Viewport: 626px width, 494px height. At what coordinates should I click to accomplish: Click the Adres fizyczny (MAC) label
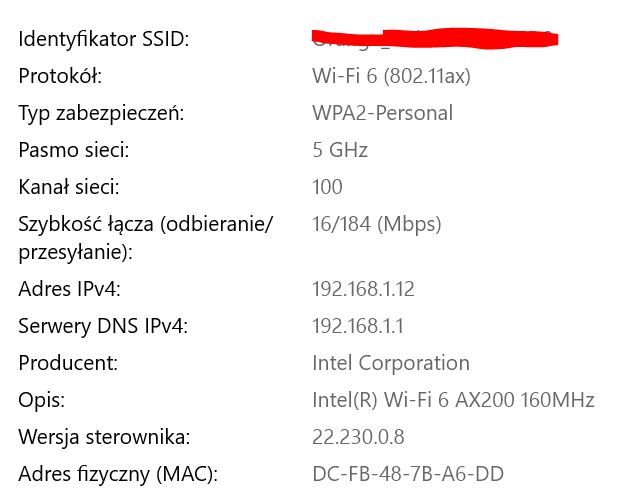pos(118,474)
